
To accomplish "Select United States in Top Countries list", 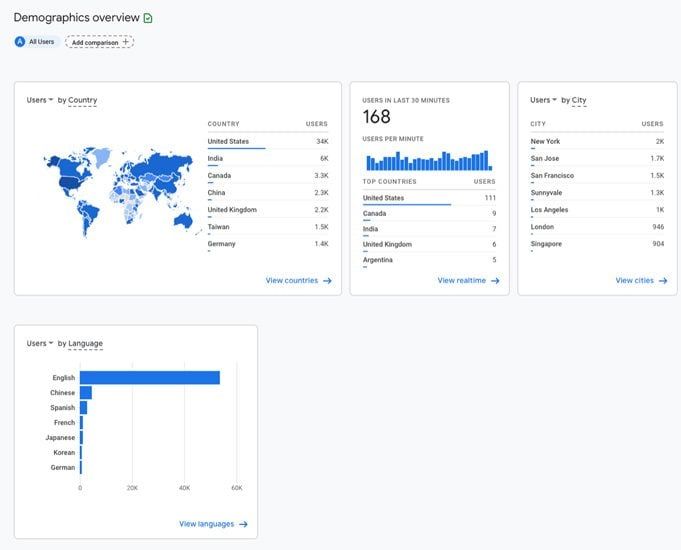I will click(429, 198).
